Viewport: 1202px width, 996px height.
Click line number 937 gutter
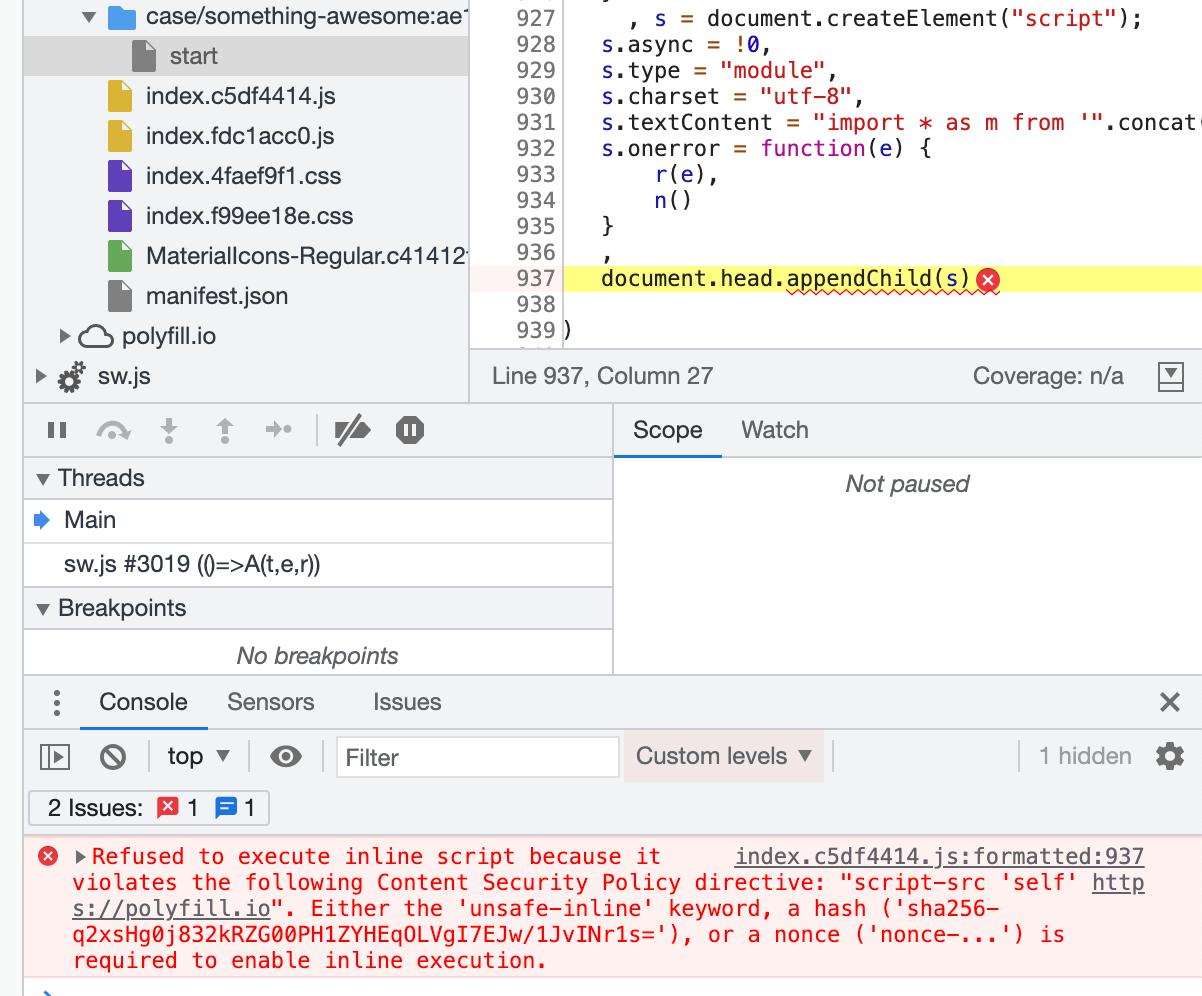click(536, 278)
